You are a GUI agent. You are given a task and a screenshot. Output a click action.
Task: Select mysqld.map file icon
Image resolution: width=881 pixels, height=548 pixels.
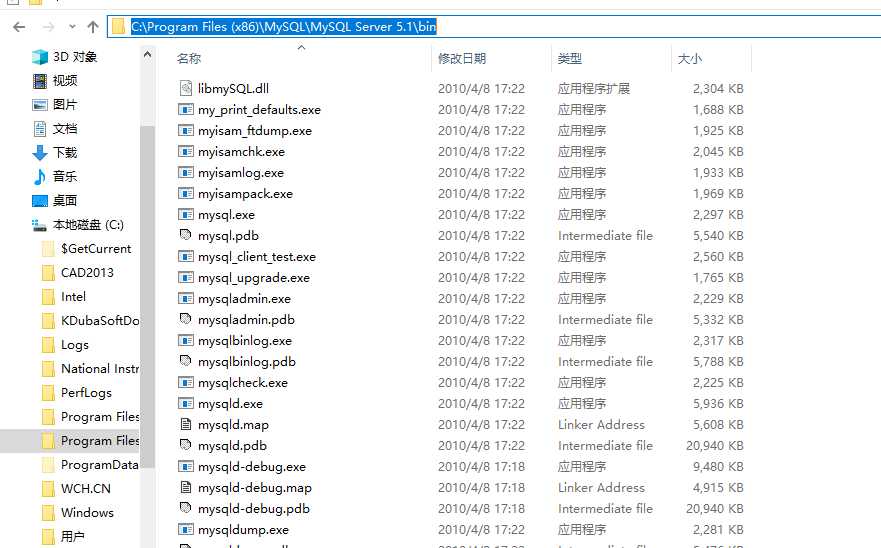tap(185, 424)
